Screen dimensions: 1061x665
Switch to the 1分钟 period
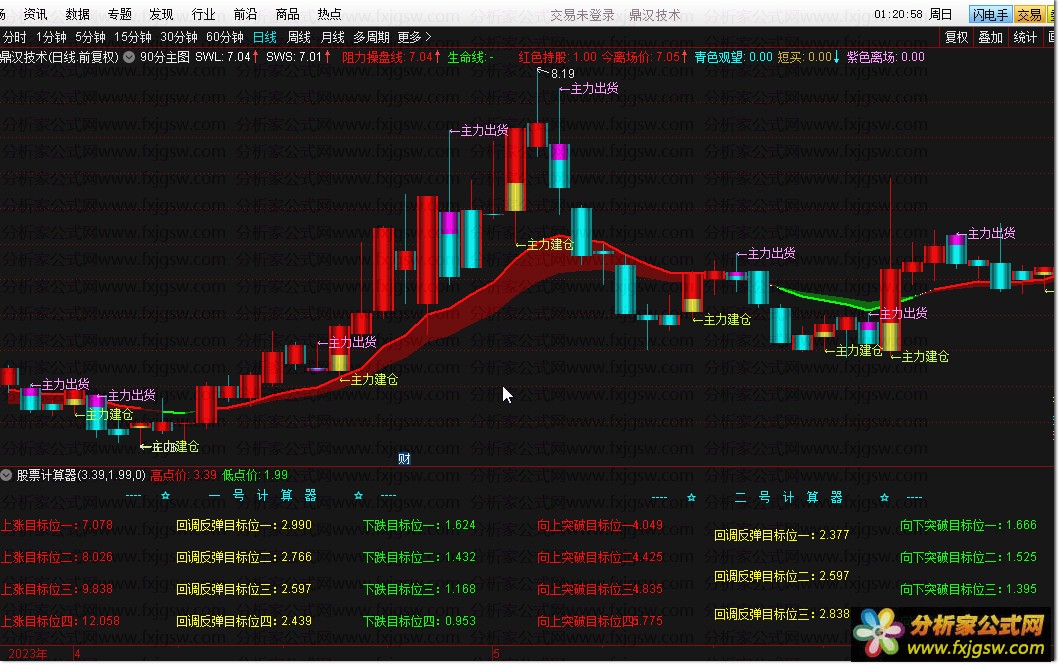point(51,37)
